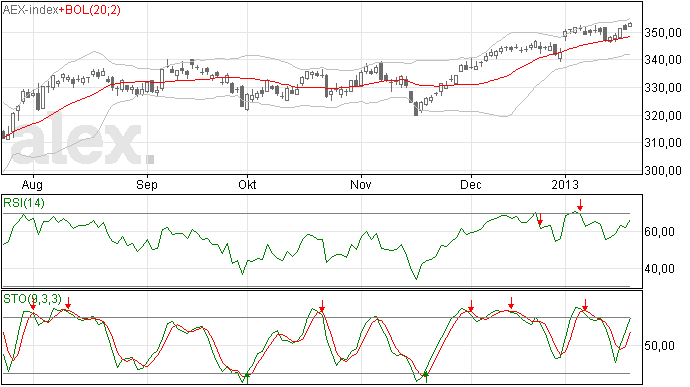Click the STO(9,3,3) panel label
Viewport: 690px width, 387px height.
[x=33, y=299]
